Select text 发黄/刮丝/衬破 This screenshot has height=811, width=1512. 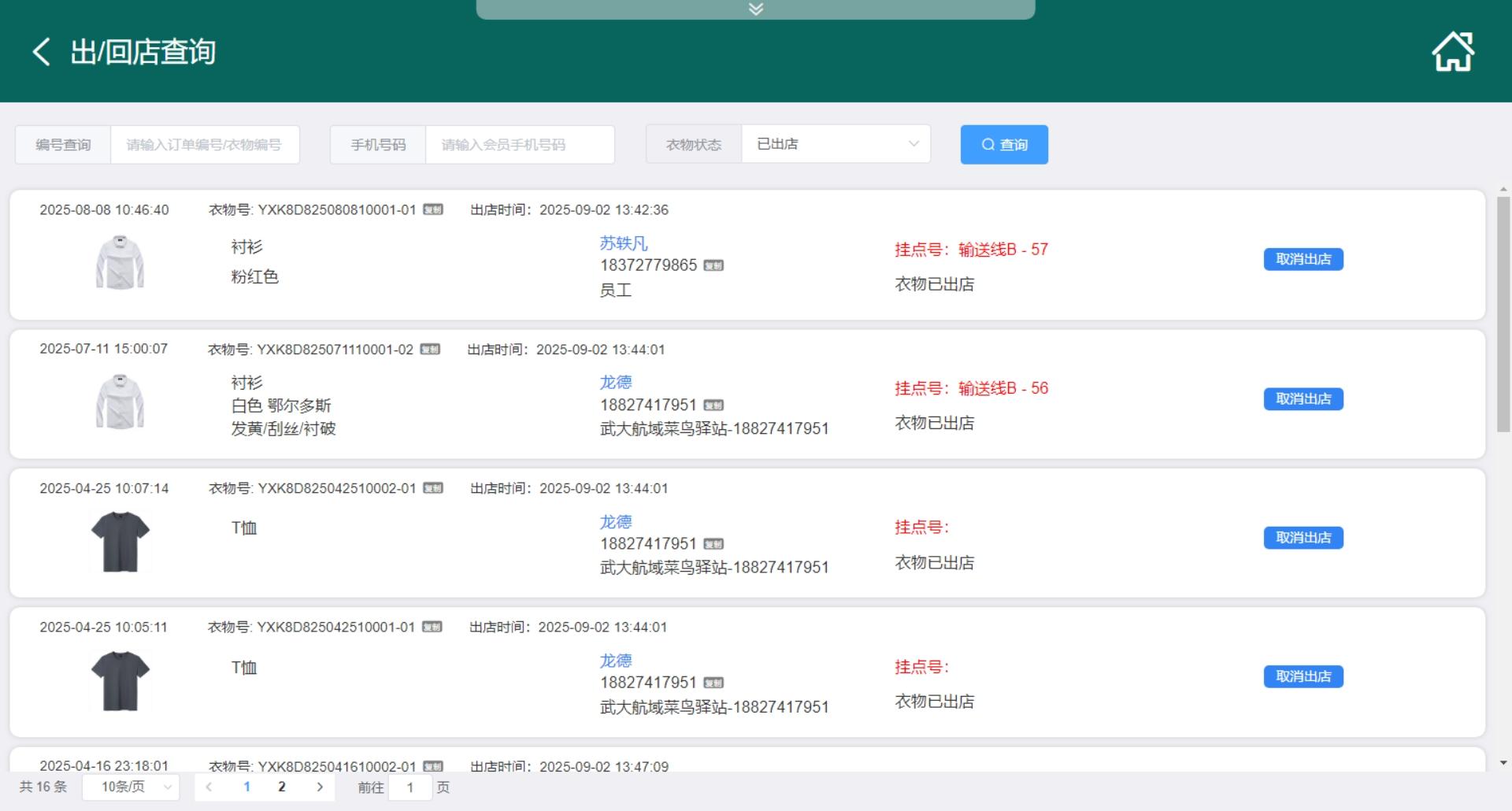click(x=283, y=428)
